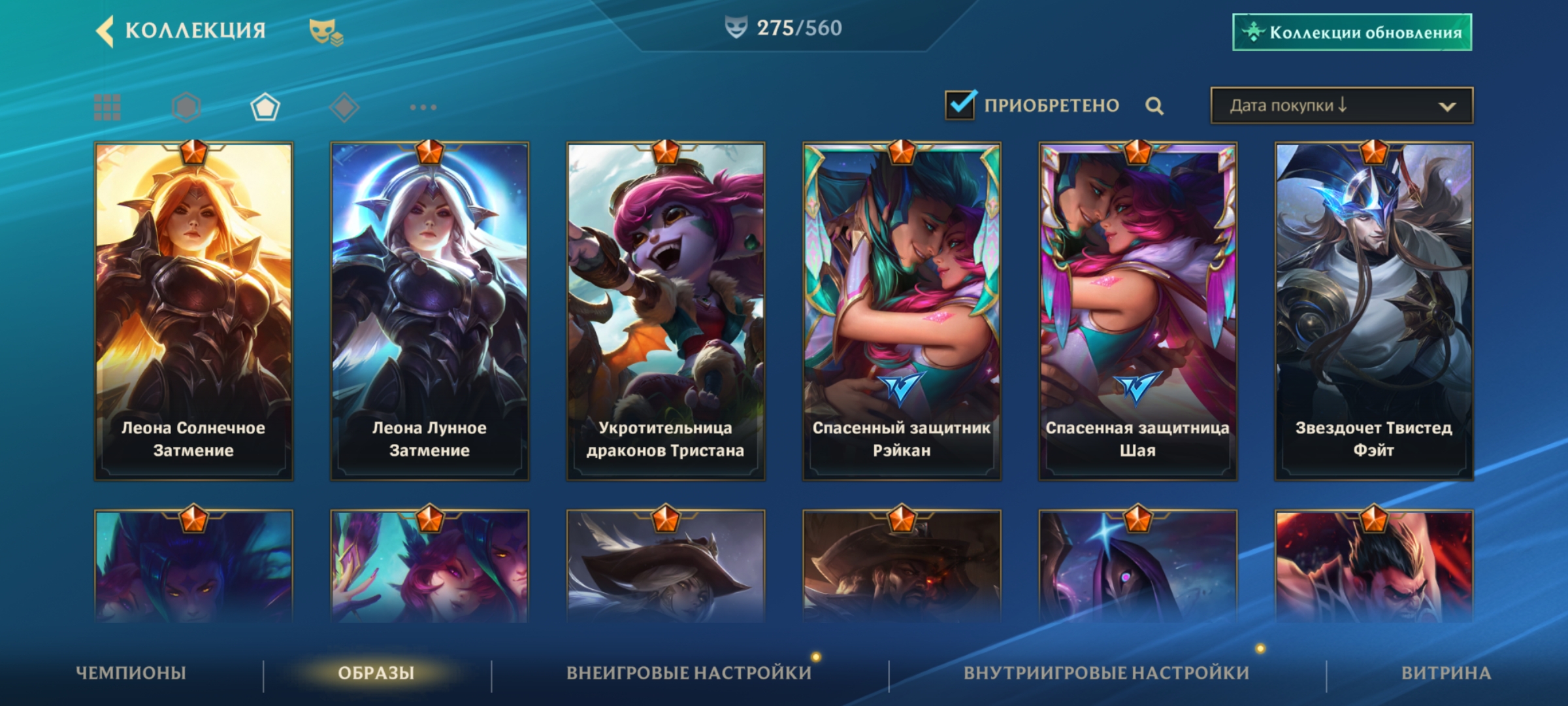Select the grid all-skins filter icon
1568x706 pixels.
(107, 107)
